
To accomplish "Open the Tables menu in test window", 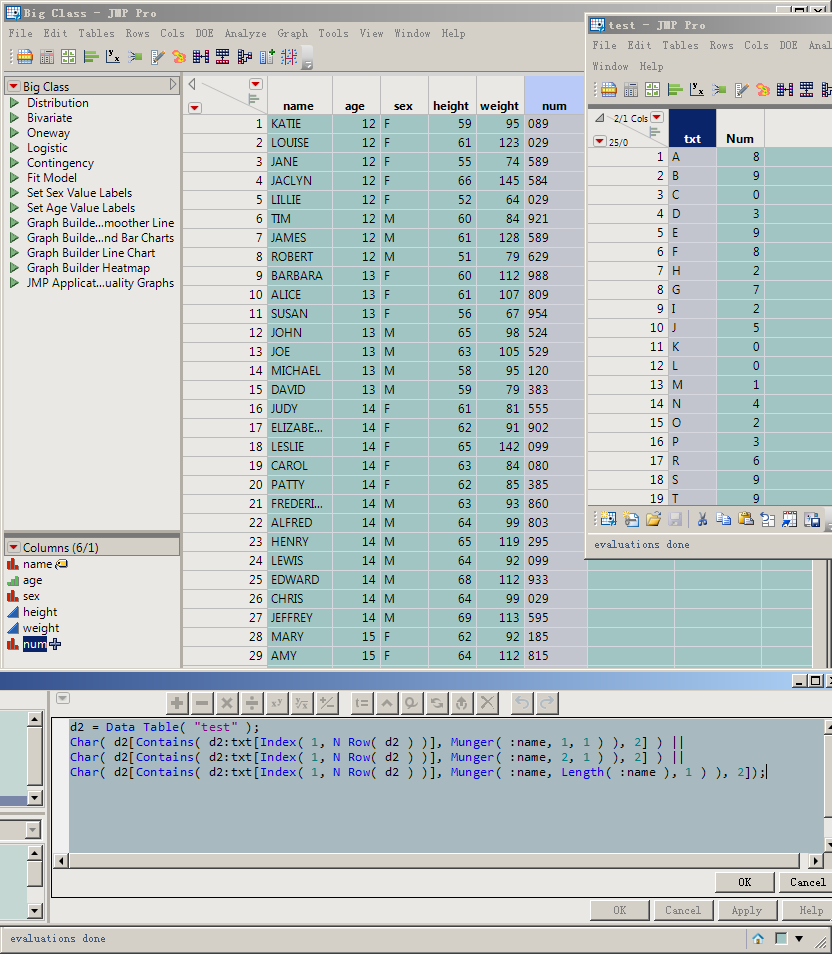I will click(680, 45).
